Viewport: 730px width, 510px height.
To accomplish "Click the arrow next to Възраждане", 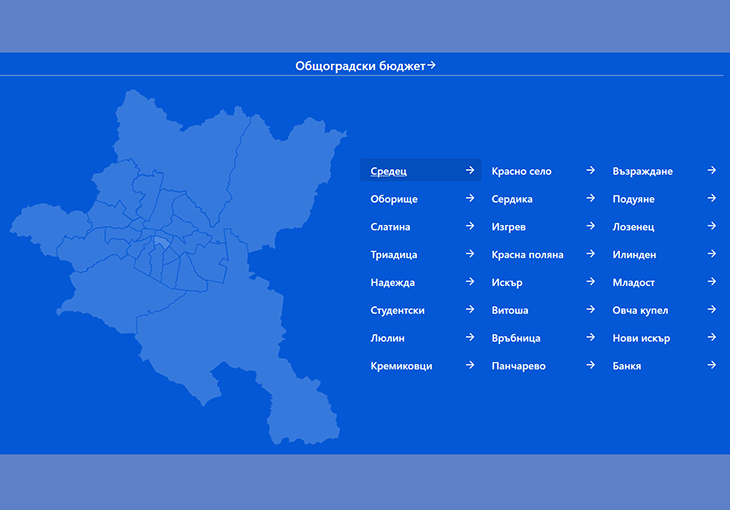I will click(711, 171).
